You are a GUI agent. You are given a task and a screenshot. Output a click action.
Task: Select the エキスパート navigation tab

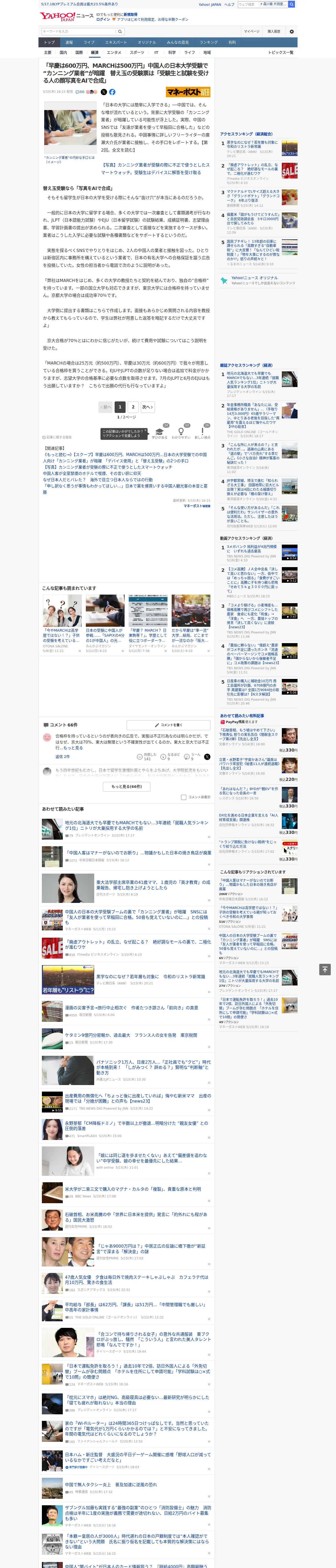[116, 42]
